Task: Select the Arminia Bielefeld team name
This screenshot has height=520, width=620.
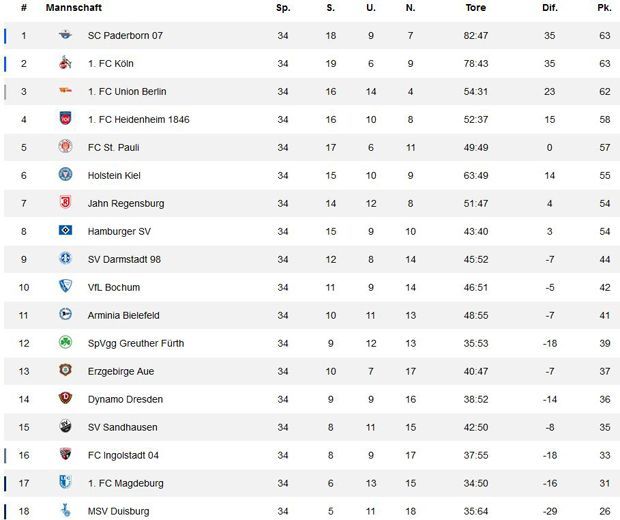Action: coord(123,316)
